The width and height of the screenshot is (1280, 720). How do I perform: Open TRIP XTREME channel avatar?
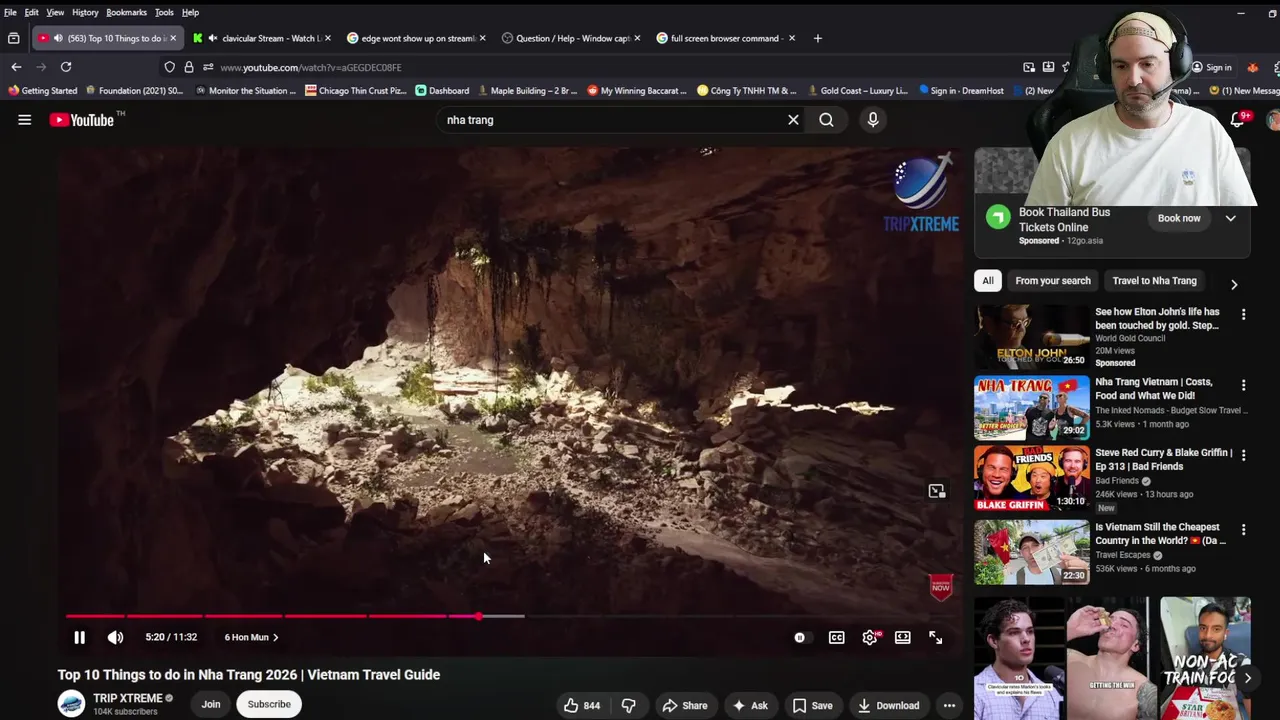click(x=71, y=704)
